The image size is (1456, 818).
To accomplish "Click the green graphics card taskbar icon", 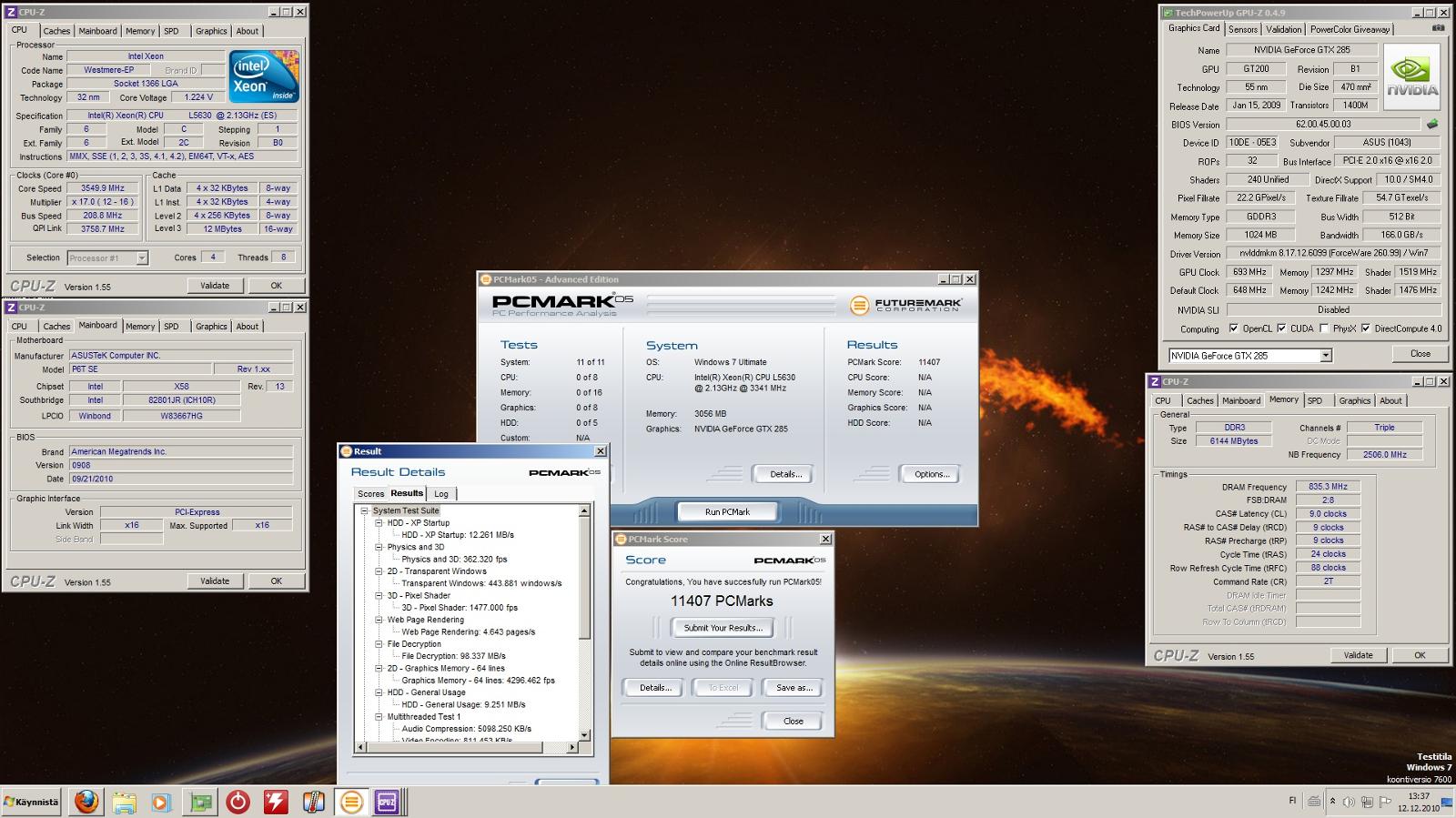I will (200, 802).
